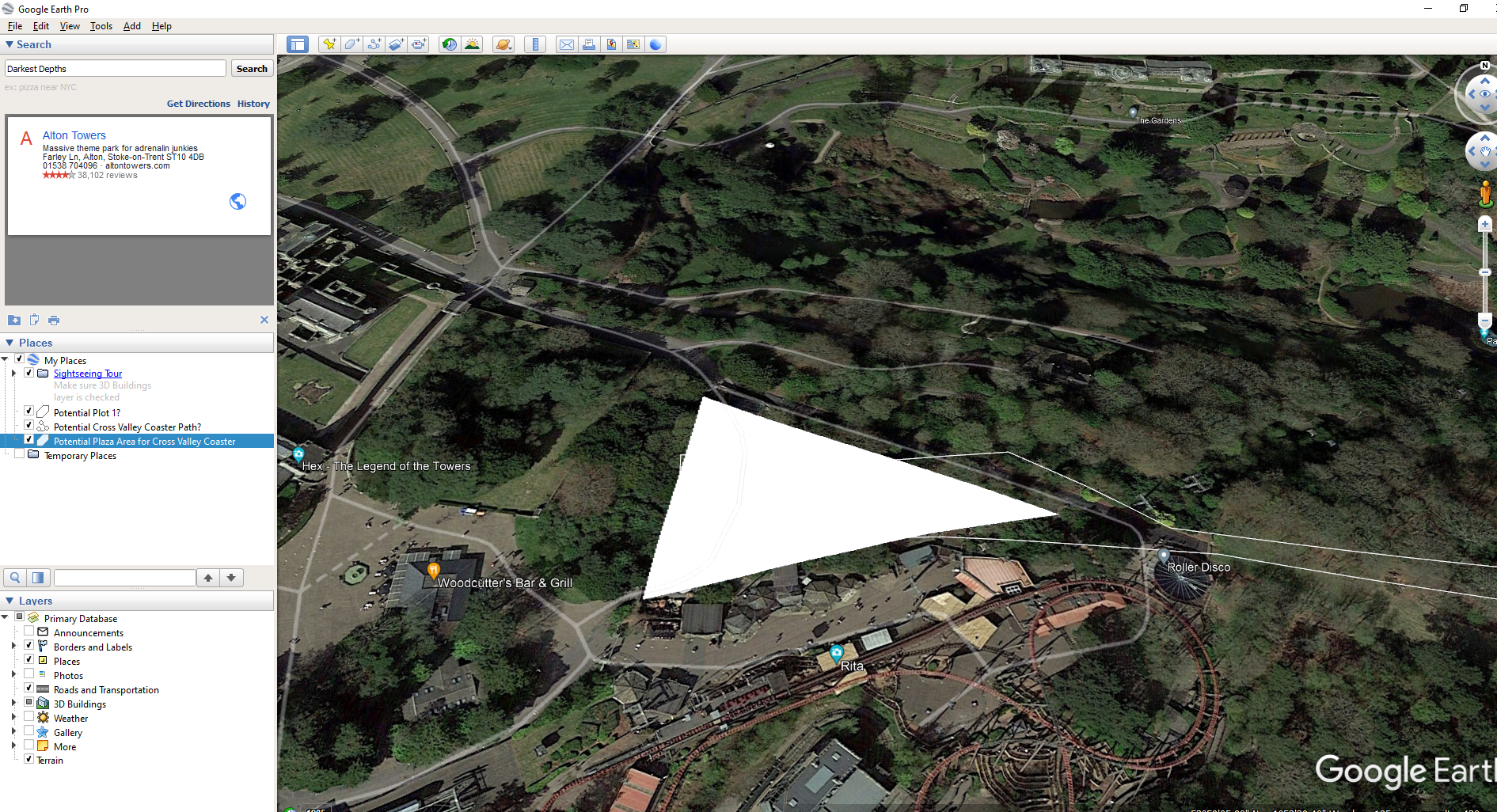Collapse Primary Database tree
The width and height of the screenshot is (1497, 812).
coord(5,617)
